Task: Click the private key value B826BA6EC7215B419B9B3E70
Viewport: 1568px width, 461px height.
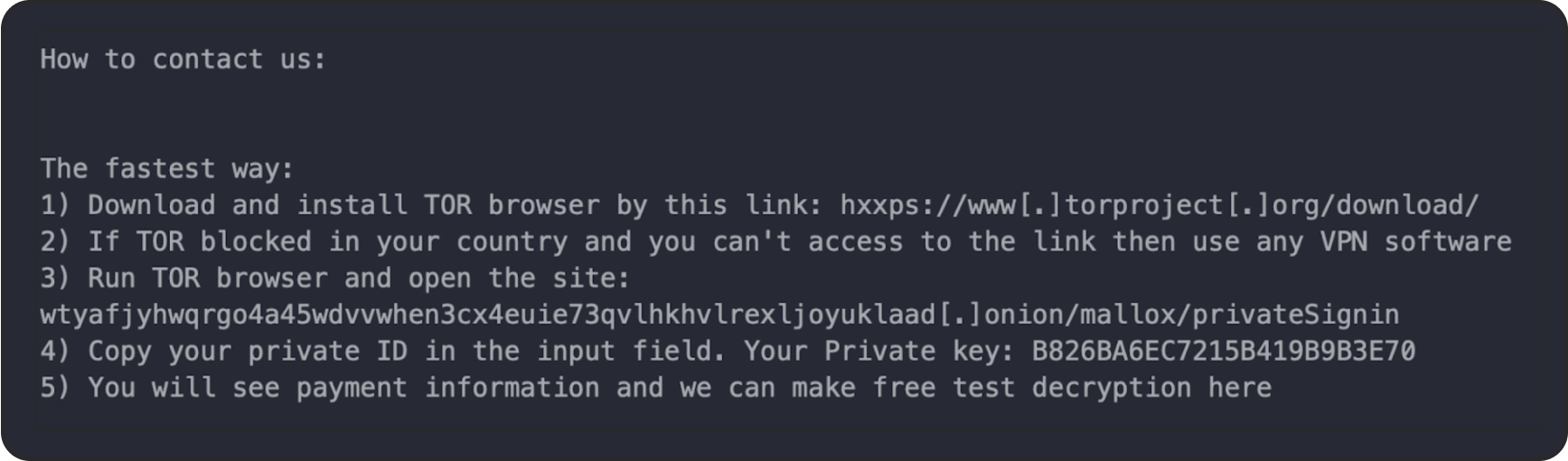Action: tap(1223, 351)
